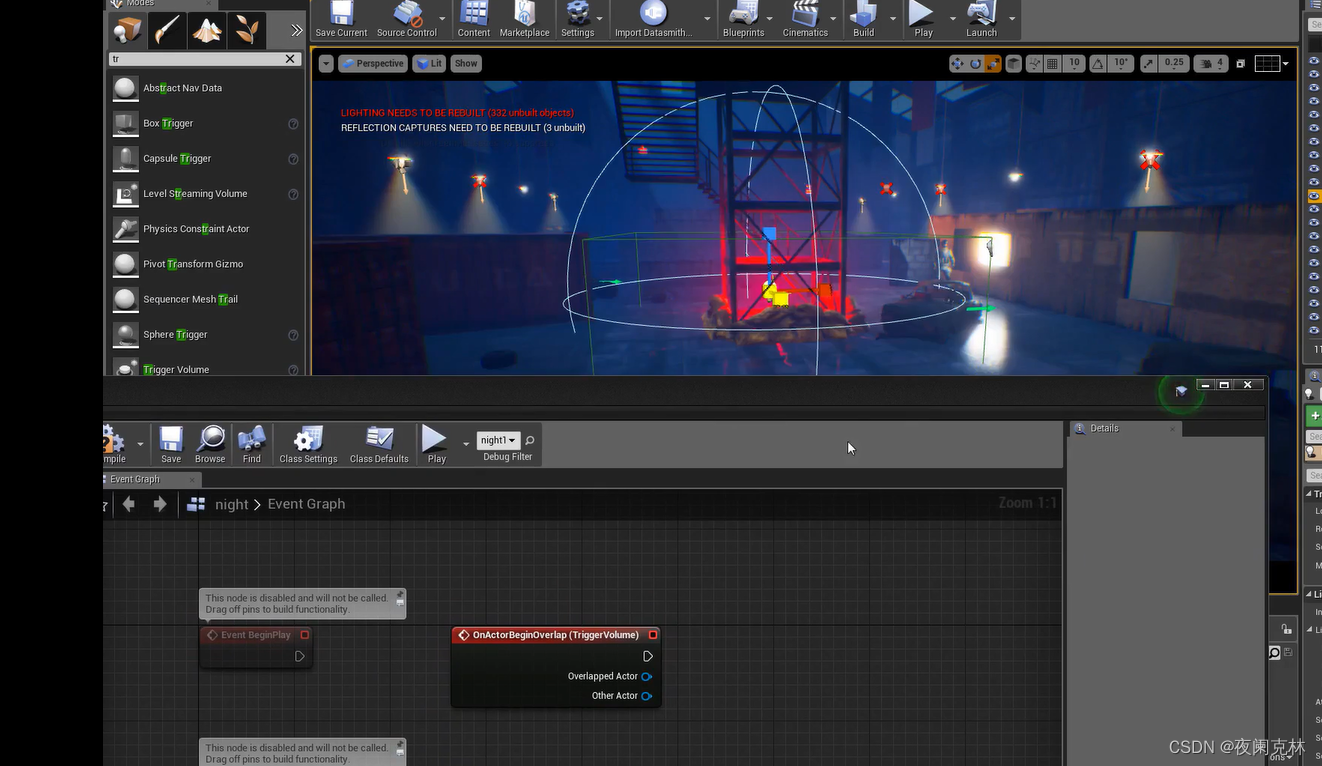
Task: Select the translate gizmo tool
Action: tap(957, 63)
